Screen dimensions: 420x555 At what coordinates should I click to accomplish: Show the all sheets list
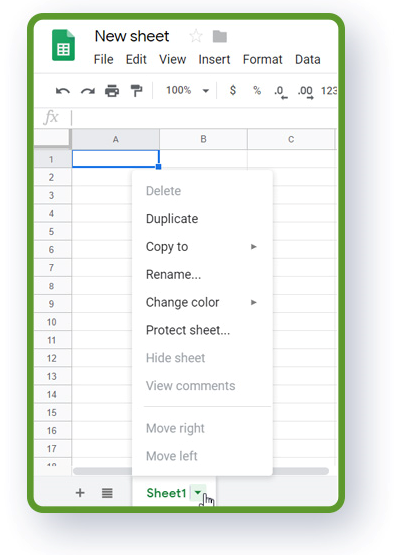(107, 493)
